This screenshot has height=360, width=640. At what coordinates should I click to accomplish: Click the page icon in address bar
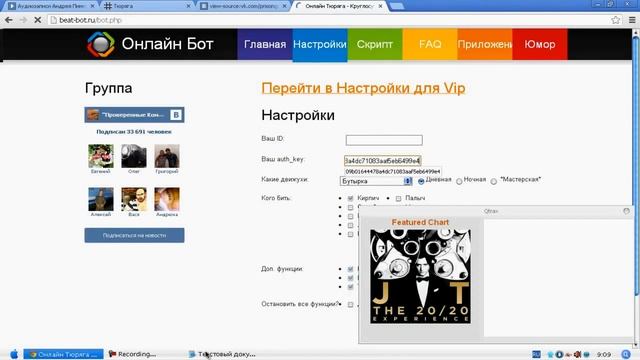point(53,20)
